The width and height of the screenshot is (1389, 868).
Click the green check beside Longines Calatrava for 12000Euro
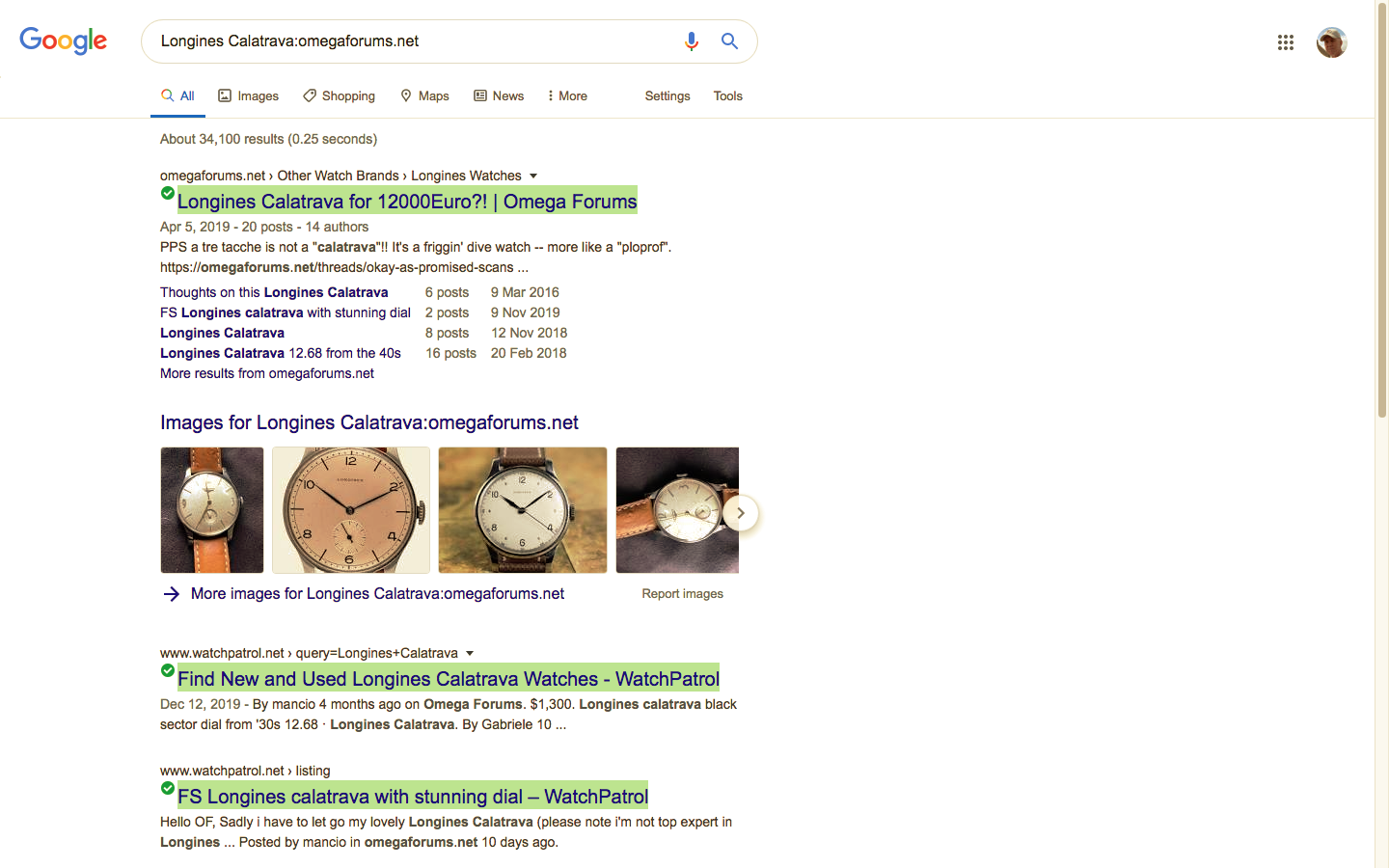pyautogui.click(x=168, y=194)
